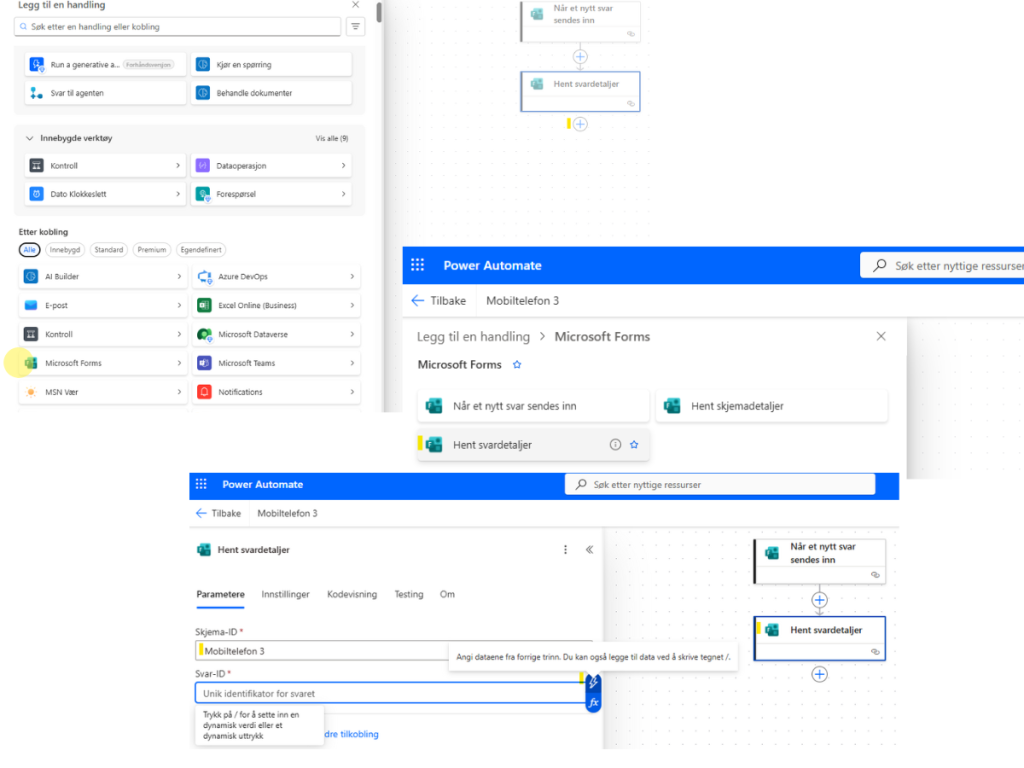1024x768 pixels.
Task: Collapse the Hent svardetaljer panel with double chevron
Action: tap(589, 549)
